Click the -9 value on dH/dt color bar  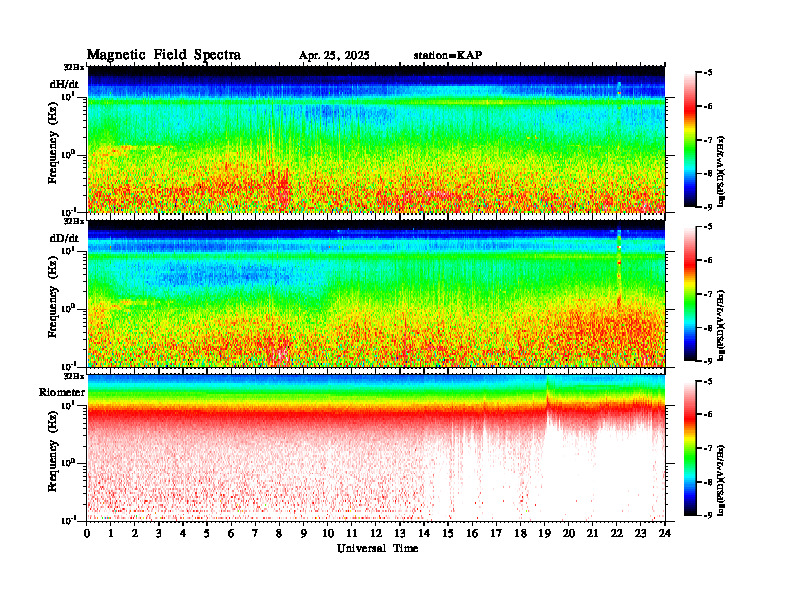point(707,207)
